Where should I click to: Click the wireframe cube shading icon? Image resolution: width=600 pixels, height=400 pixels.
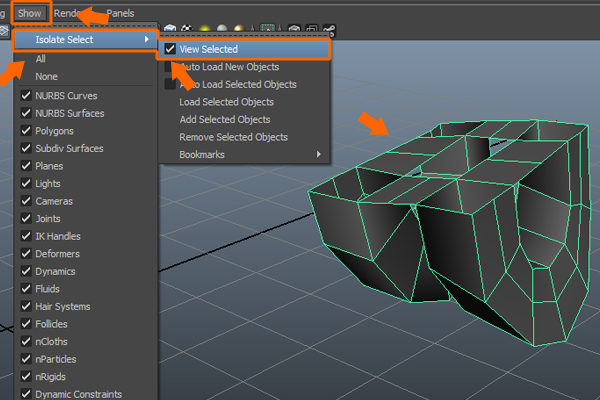click(x=171, y=29)
